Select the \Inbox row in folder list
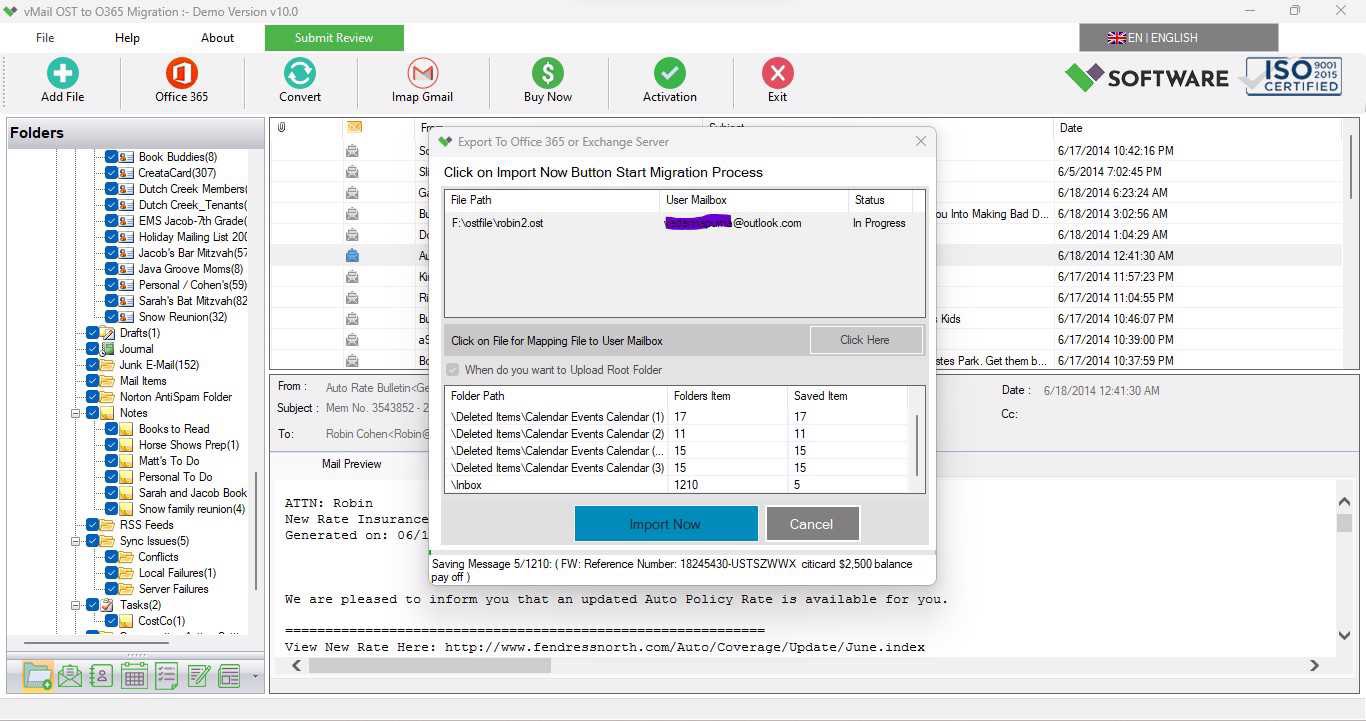 click(x=678, y=485)
